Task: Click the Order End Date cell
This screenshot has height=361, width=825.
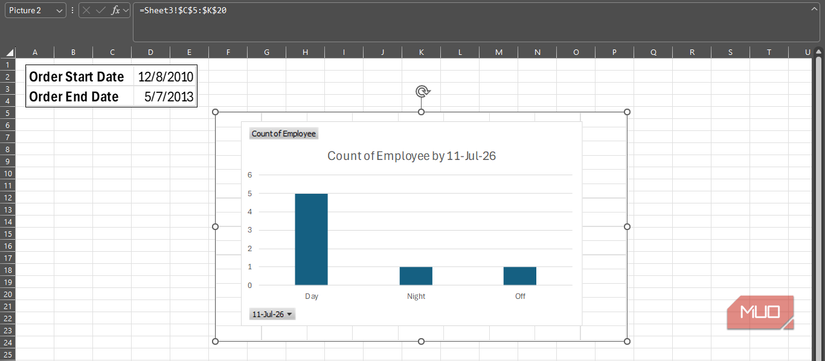Action: coord(74,97)
